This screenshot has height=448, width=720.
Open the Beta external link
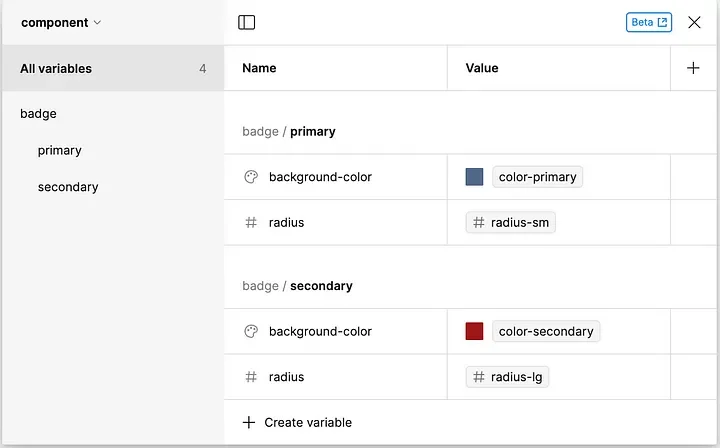tap(649, 22)
